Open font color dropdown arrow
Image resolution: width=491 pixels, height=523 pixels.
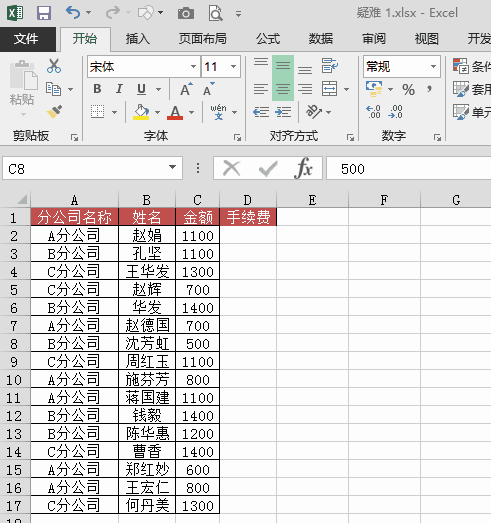click(x=191, y=112)
